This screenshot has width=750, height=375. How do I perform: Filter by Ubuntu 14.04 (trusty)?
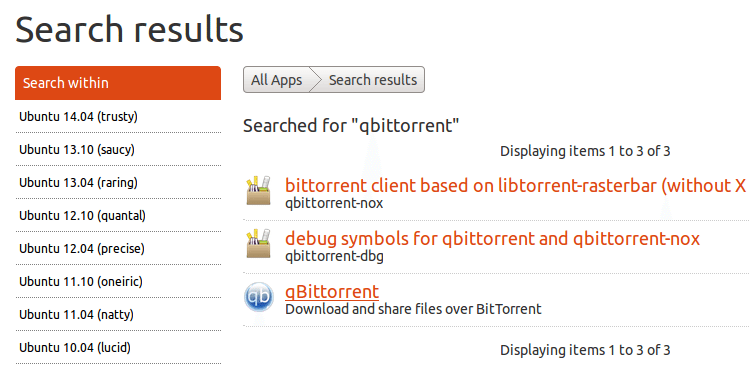(x=118, y=116)
